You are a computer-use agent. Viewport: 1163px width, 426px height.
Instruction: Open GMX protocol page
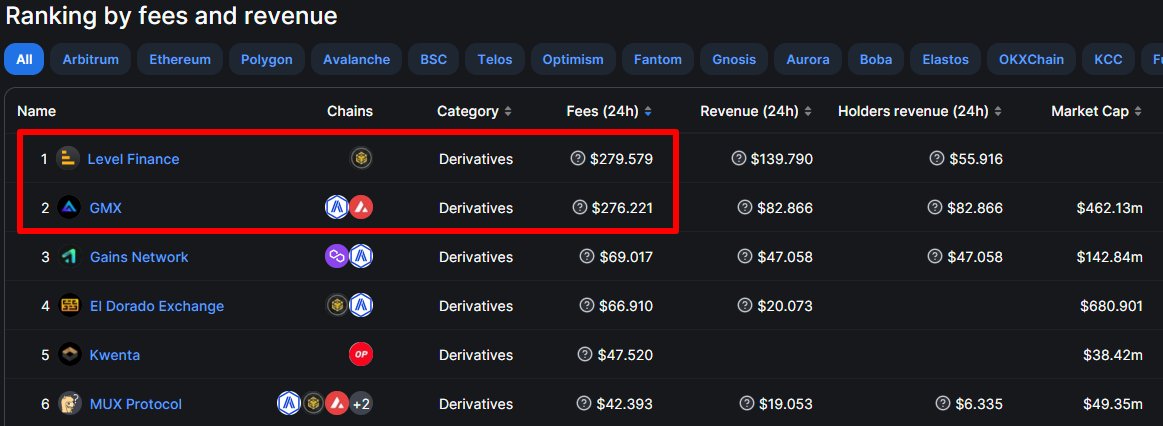[105, 208]
